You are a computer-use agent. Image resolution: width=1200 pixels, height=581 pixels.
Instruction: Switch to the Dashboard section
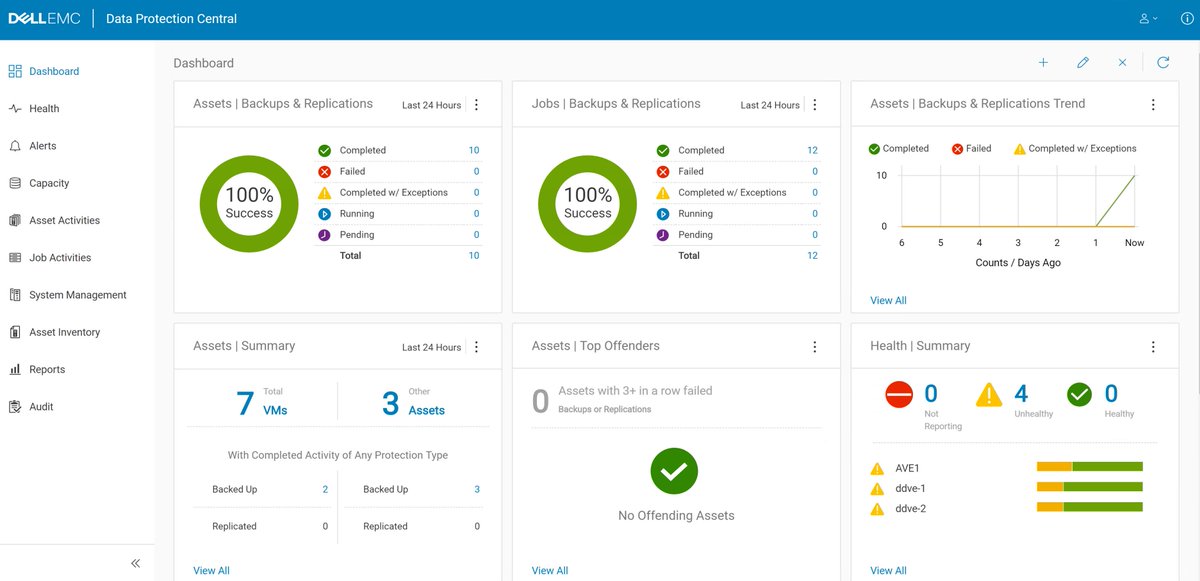(51, 71)
